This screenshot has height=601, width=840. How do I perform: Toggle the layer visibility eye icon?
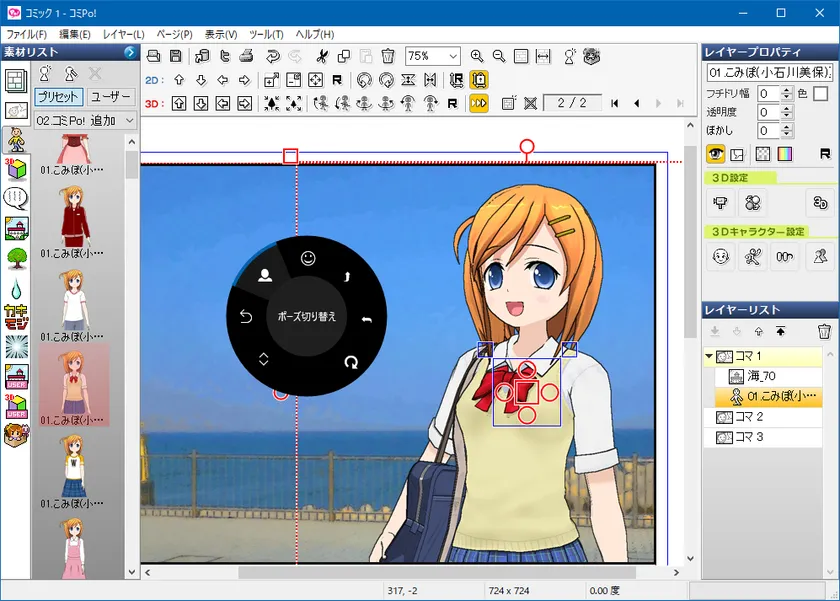716,154
